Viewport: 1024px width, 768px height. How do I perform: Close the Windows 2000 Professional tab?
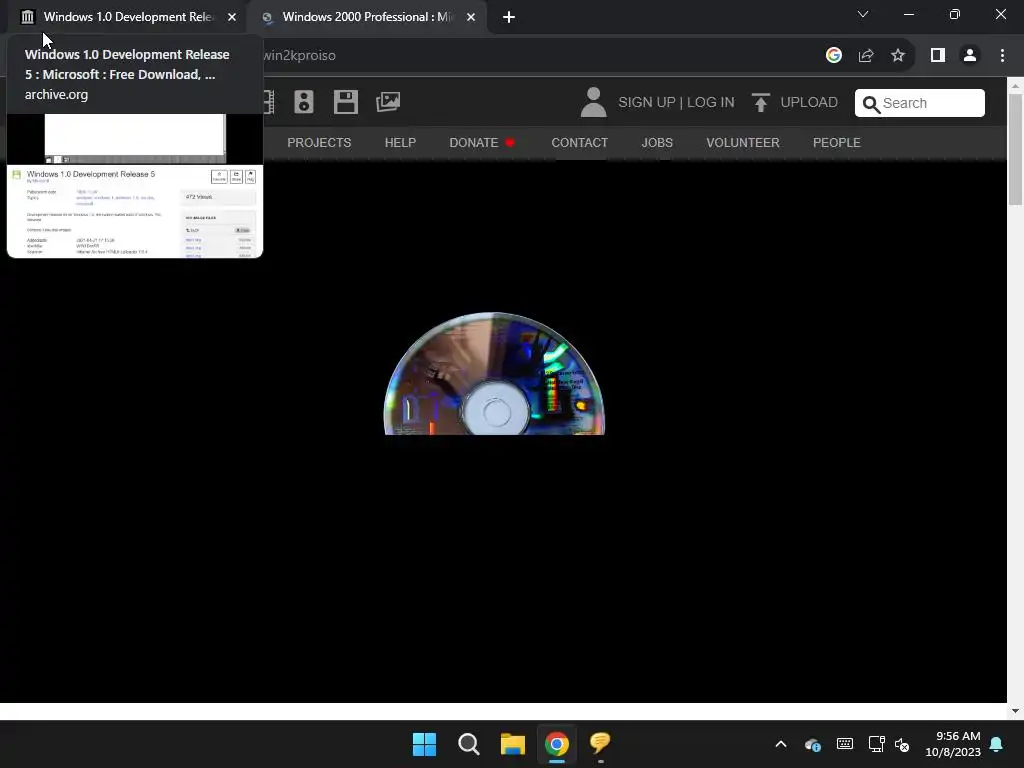point(471,17)
